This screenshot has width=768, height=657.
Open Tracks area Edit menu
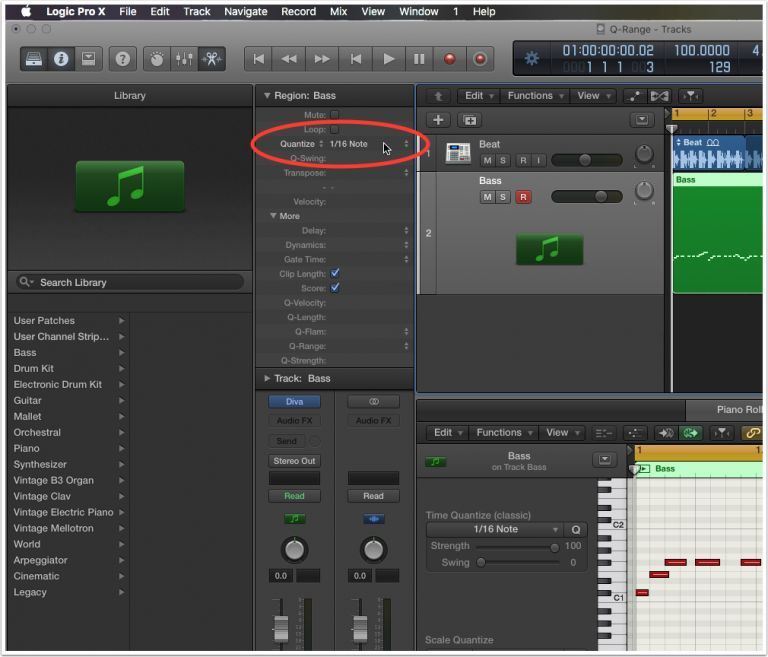tap(478, 96)
